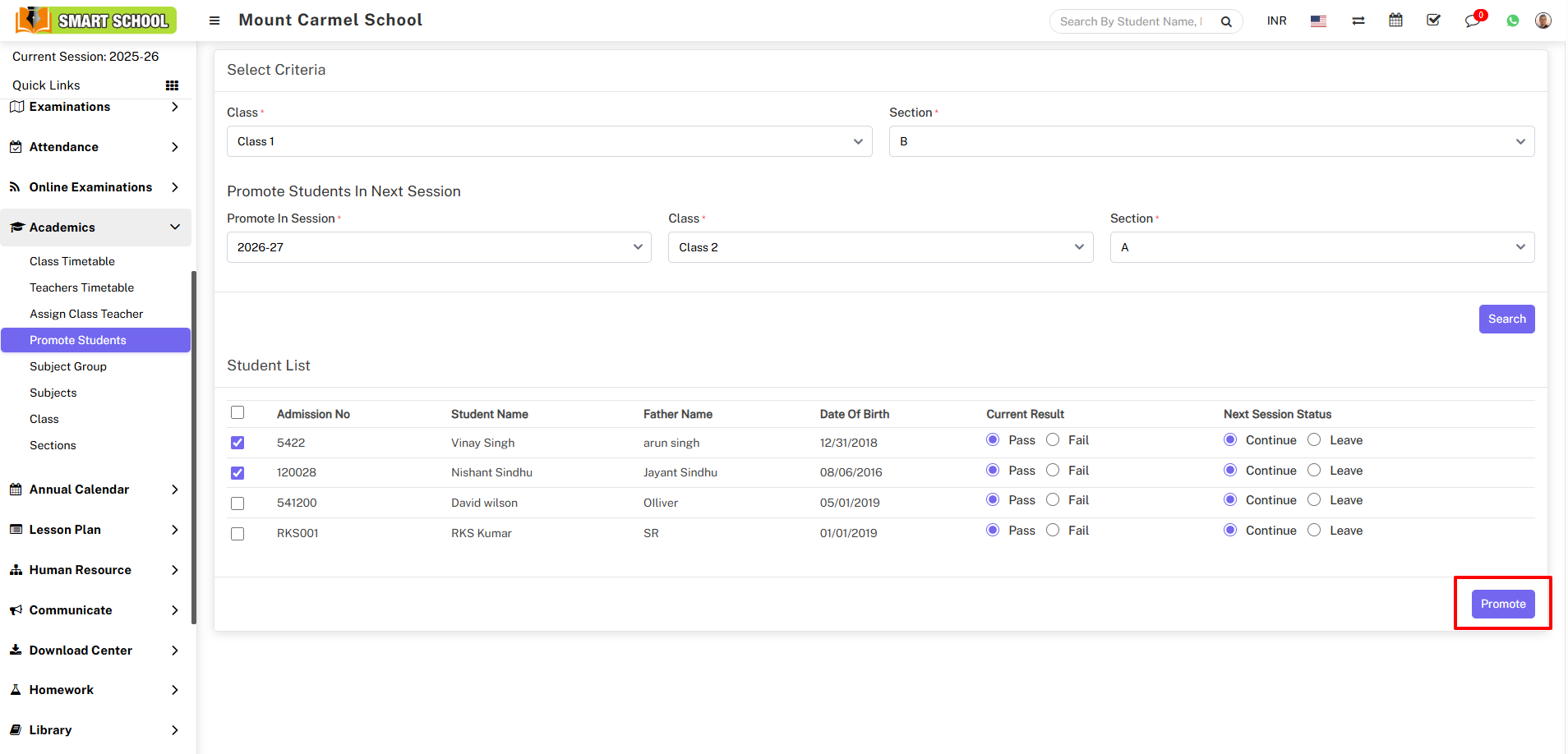Click the user profile avatar
This screenshot has height=754, width=1568.
click(1543, 21)
